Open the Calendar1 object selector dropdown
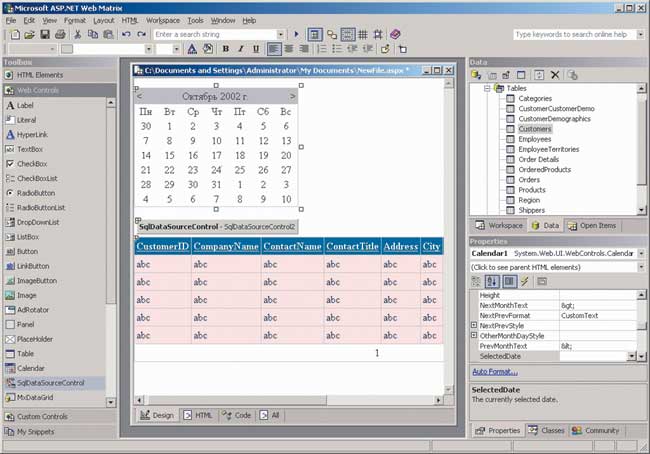Viewport: 650px width, 454px height. [641, 253]
